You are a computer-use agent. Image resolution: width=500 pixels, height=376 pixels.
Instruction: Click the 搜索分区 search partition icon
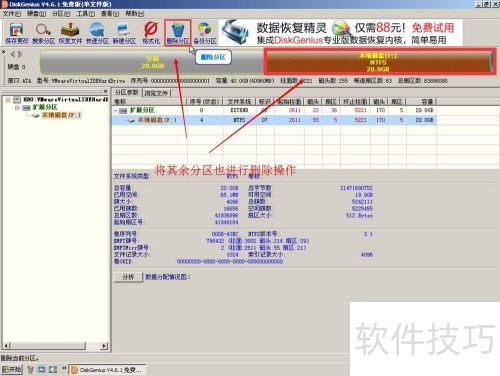coord(43,34)
